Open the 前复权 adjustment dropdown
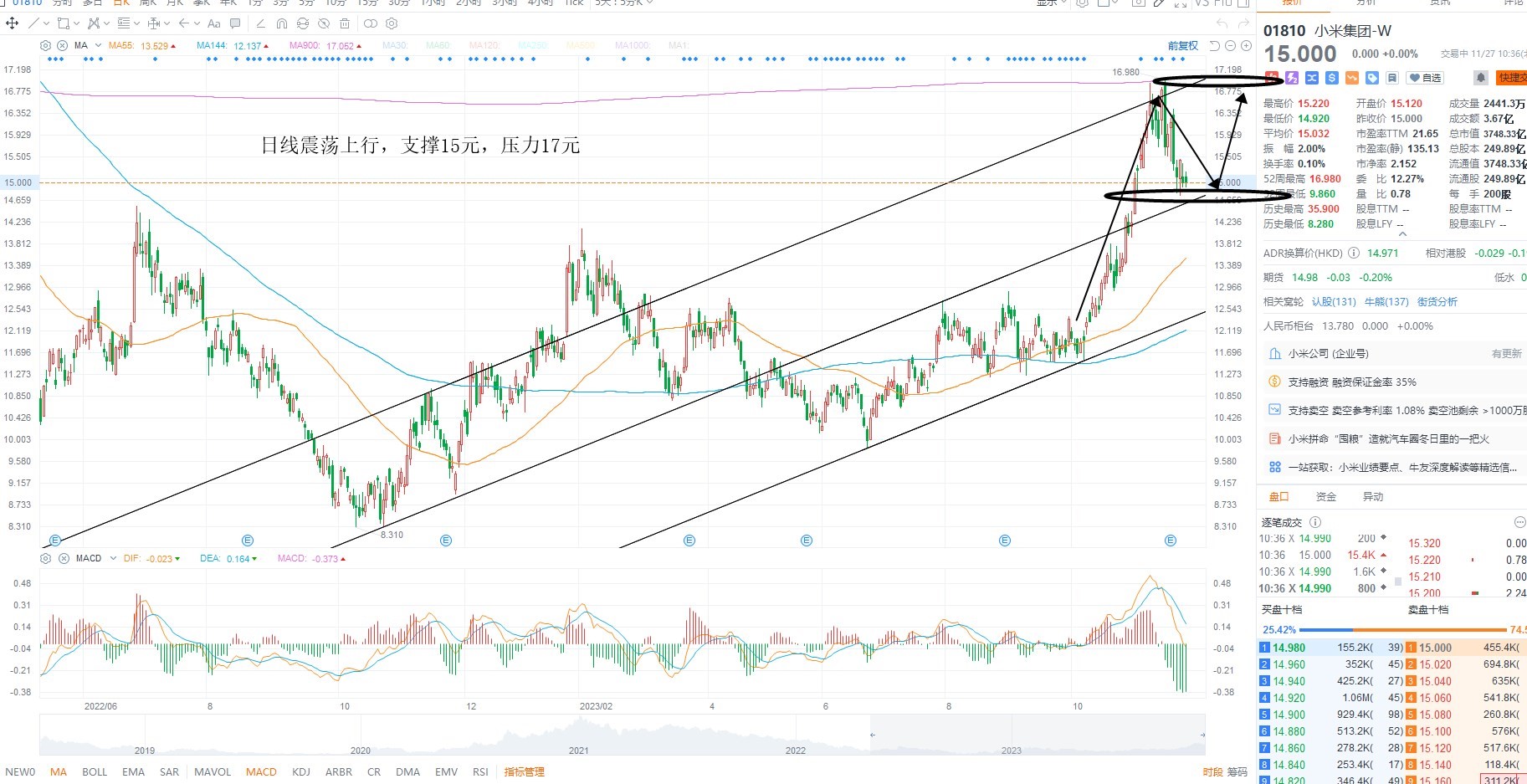Image resolution: width=1527 pixels, height=784 pixels. click(x=1183, y=45)
